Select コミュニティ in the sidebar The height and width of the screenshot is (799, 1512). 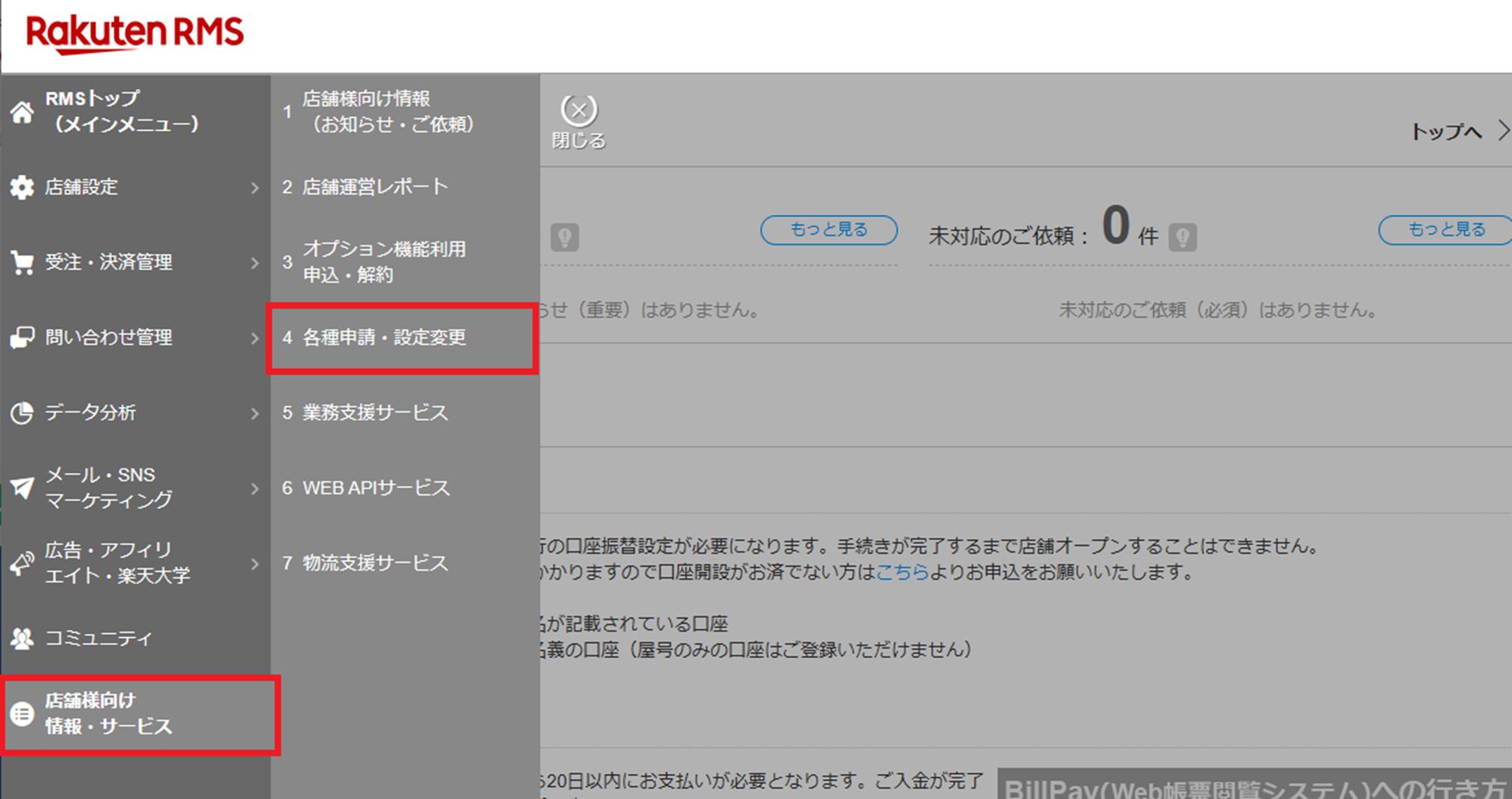coord(135,638)
